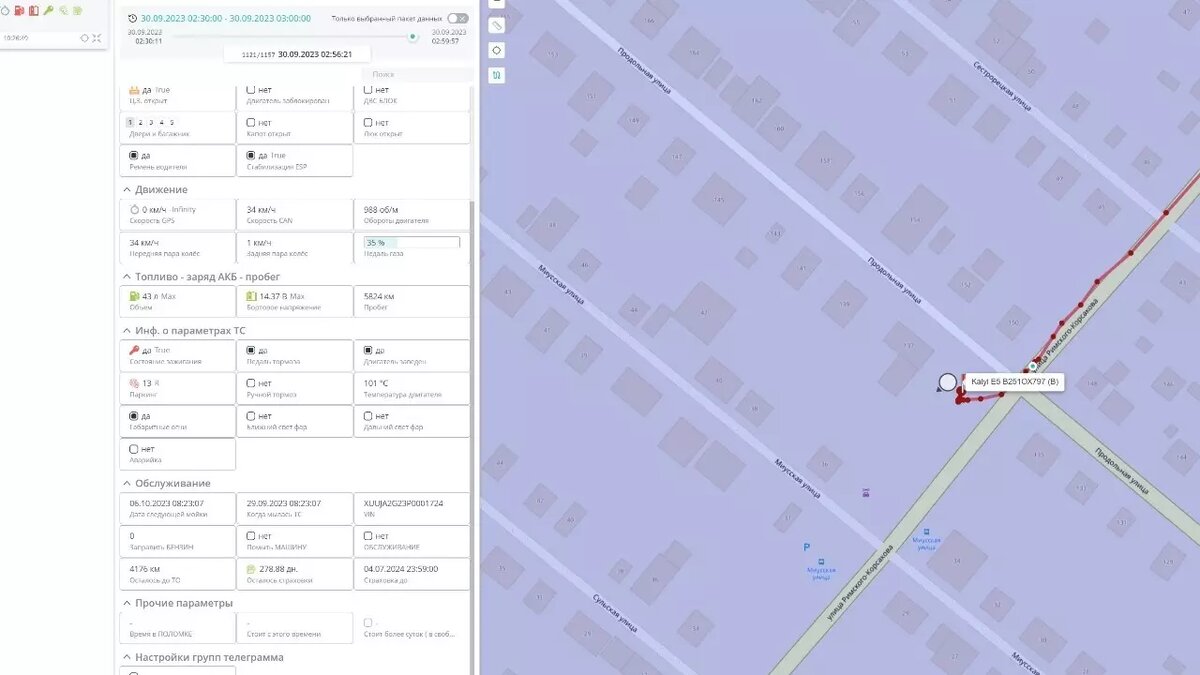Toggle the 'Помыть МАШИНУ' checkbox
The width and height of the screenshot is (1200, 675).
252,536
